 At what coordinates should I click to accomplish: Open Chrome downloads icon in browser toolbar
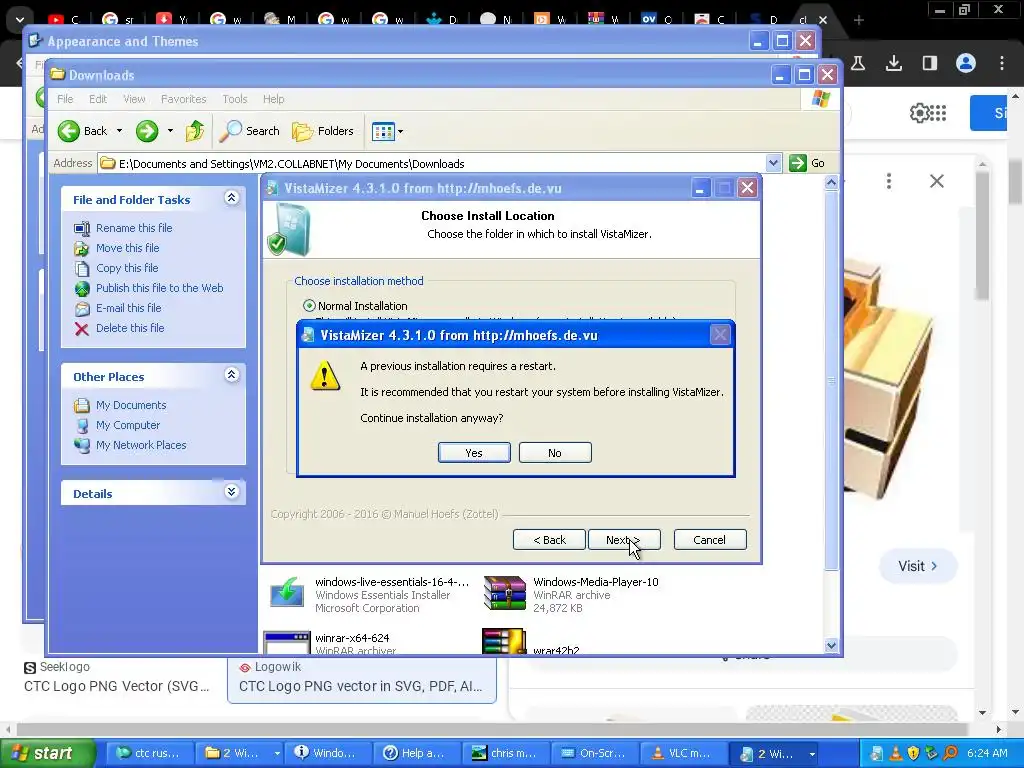[894, 63]
